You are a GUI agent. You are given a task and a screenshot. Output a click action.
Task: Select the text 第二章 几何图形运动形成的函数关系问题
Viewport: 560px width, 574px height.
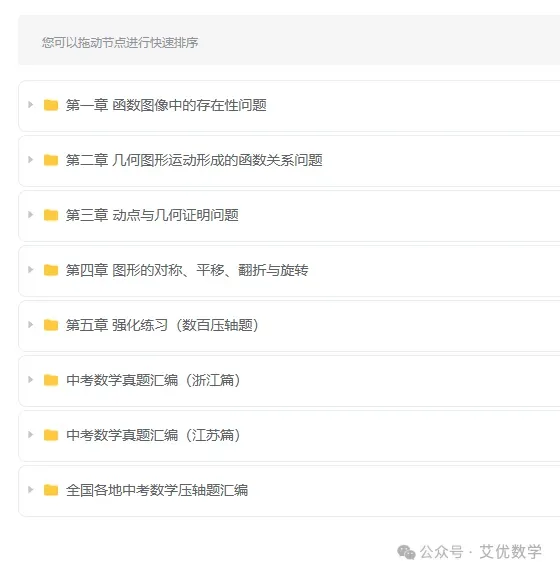point(194,160)
